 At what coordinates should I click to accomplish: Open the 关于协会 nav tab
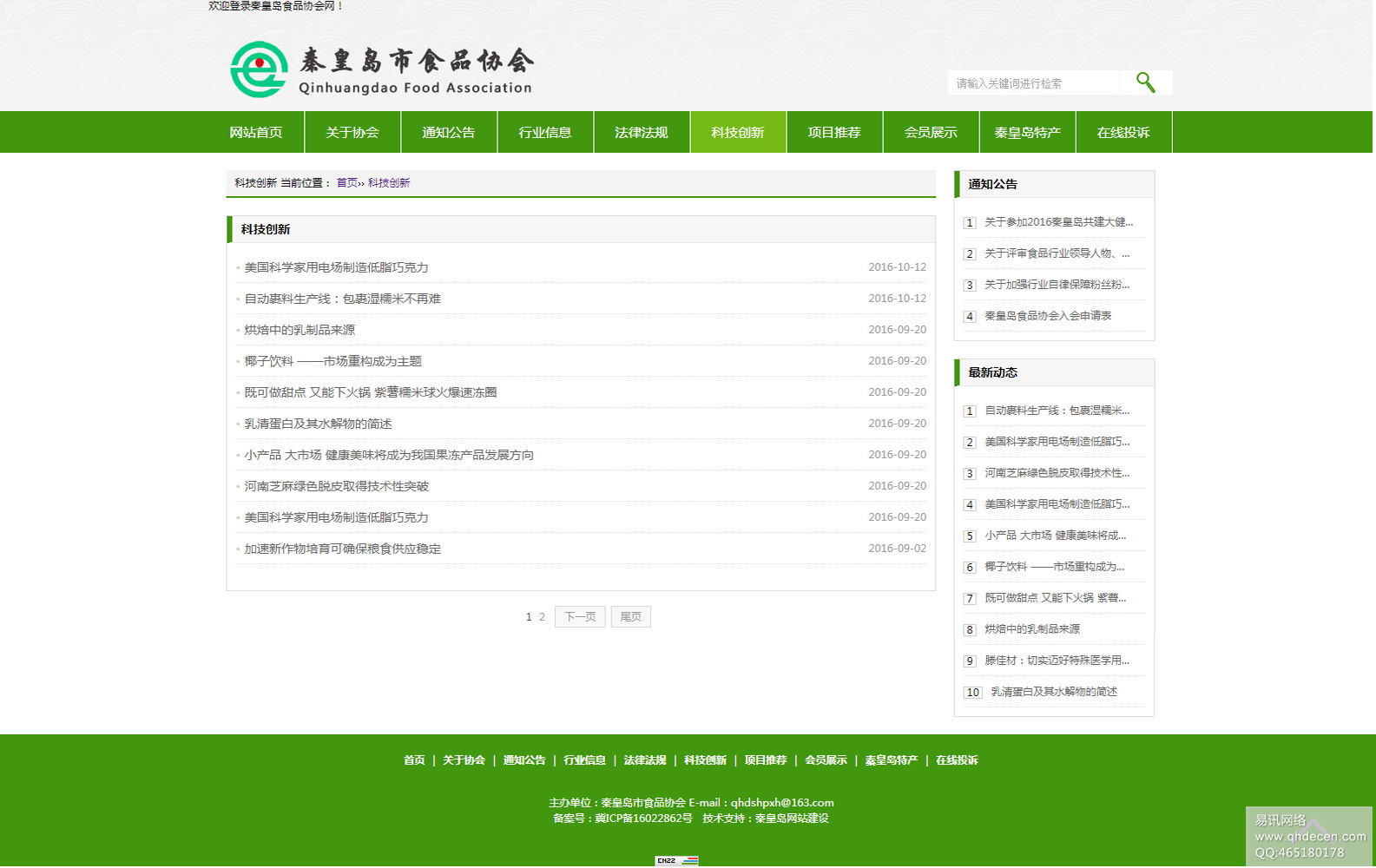tap(352, 132)
